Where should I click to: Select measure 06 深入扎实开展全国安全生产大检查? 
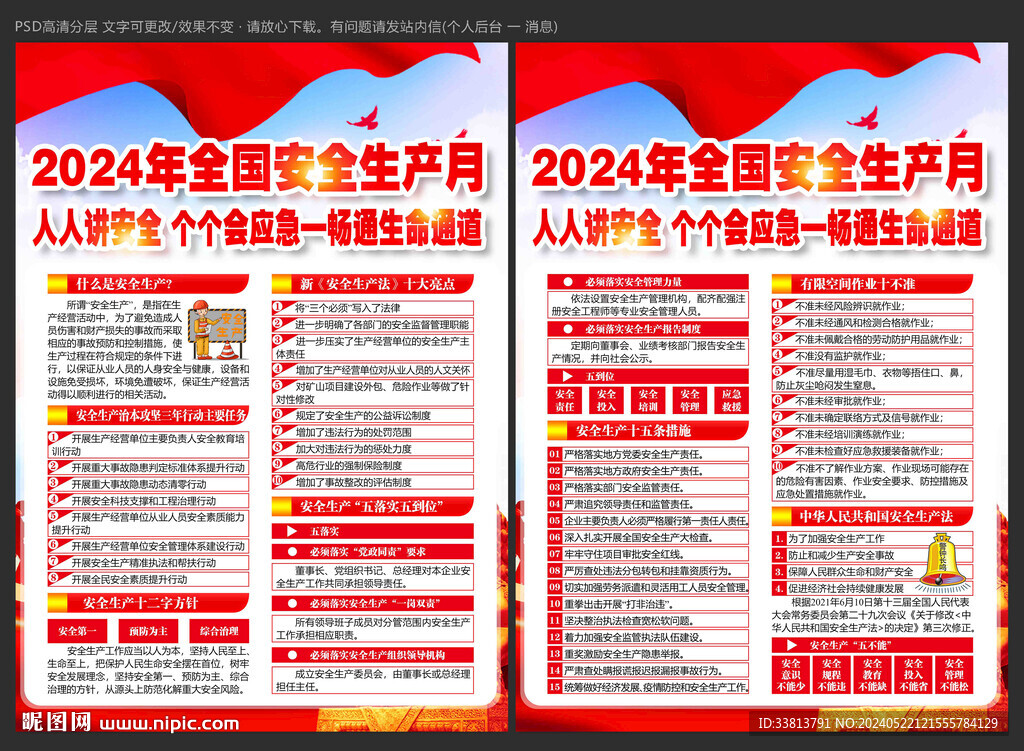[648, 537]
